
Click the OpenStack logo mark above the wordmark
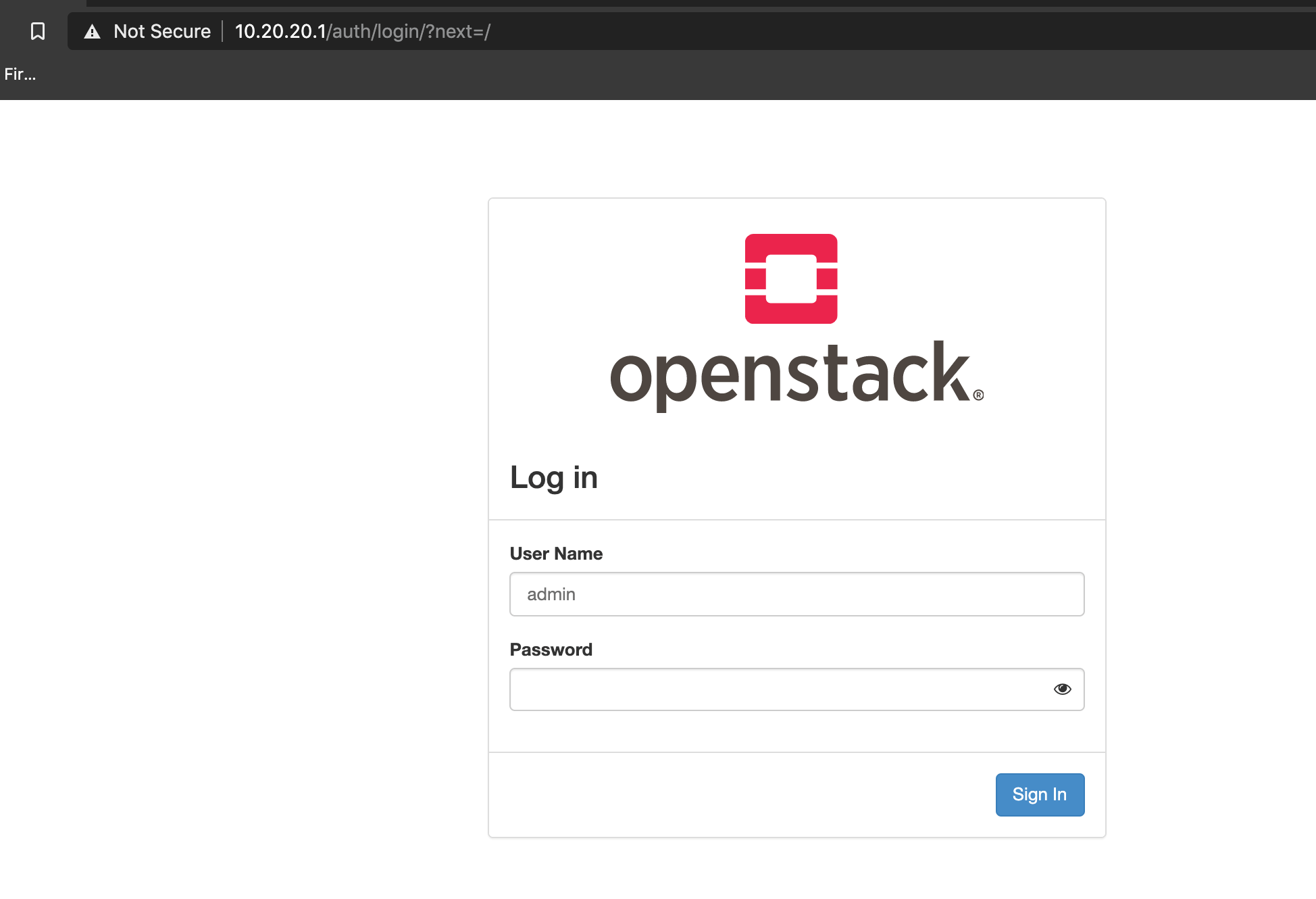[790, 278]
